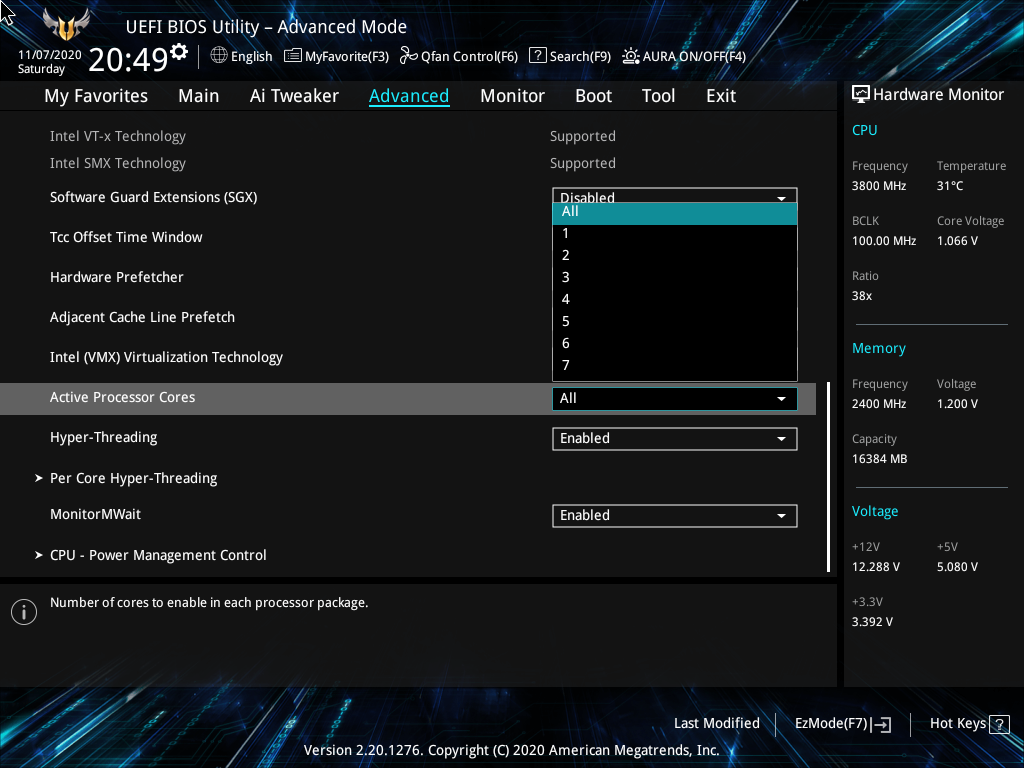
Task: Open the Active Processor Cores dropdown
Action: coord(675,399)
